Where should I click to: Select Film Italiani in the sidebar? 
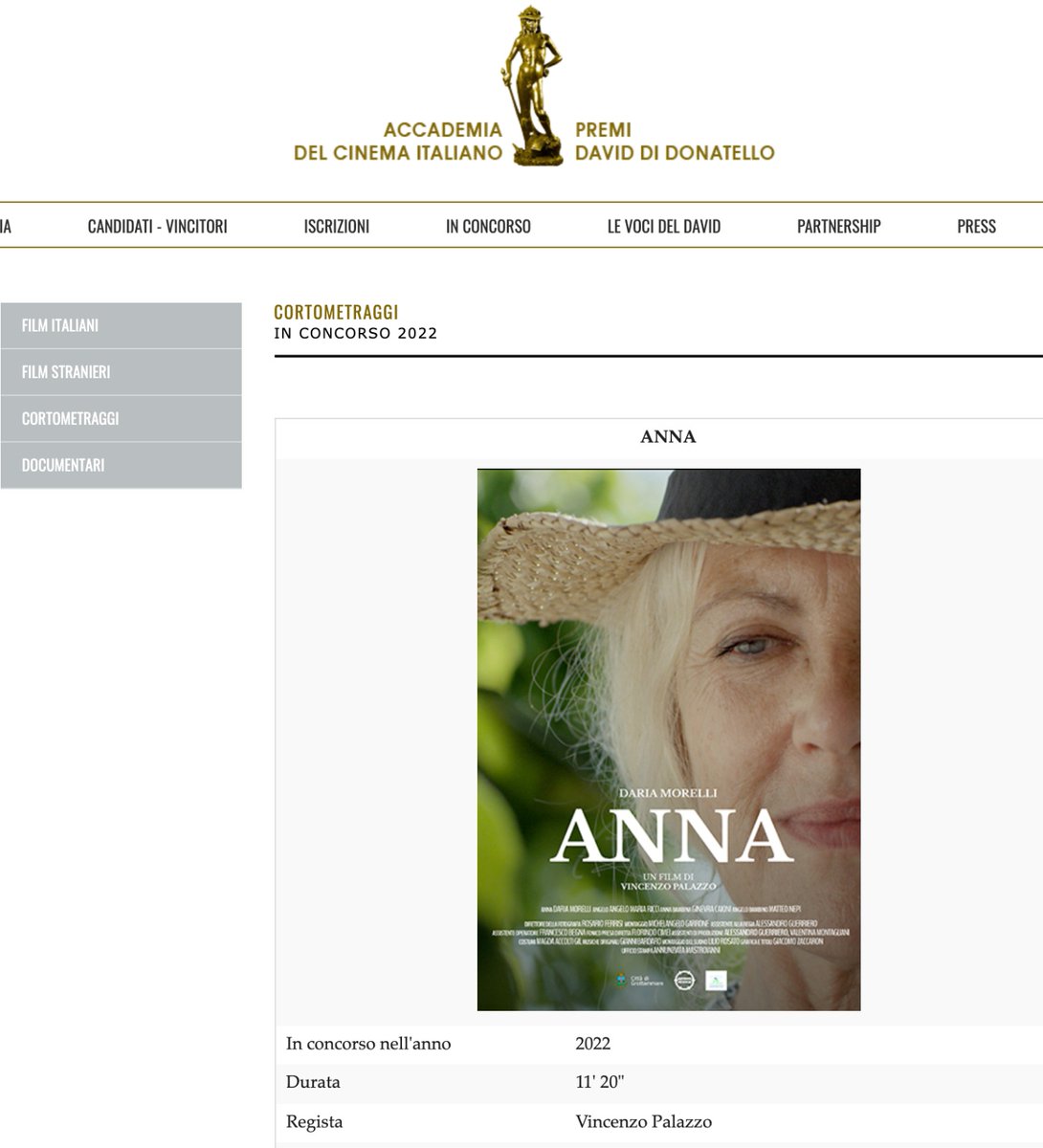pyautogui.click(x=121, y=325)
